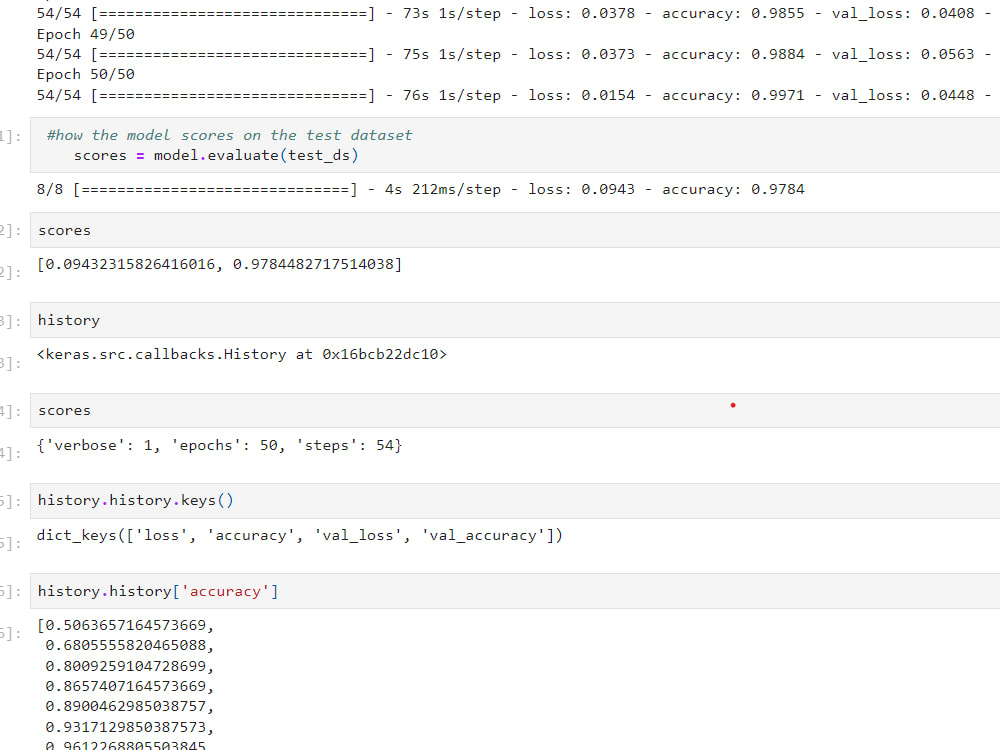Click the 8/8 evaluation progress output line
Viewport: 1000px width, 750px height.
[x=421, y=189]
